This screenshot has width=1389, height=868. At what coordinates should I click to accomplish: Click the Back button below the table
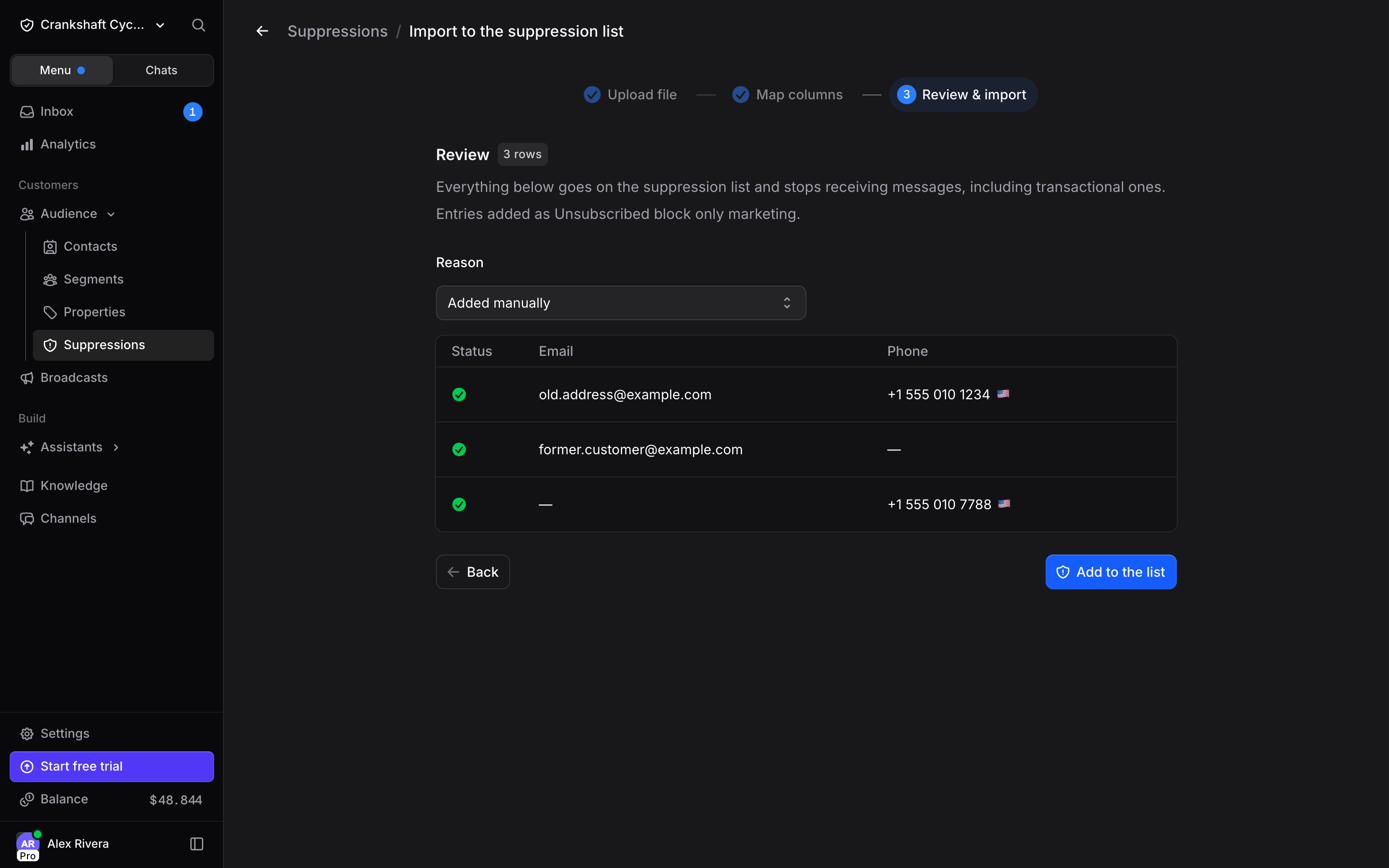tap(473, 572)
